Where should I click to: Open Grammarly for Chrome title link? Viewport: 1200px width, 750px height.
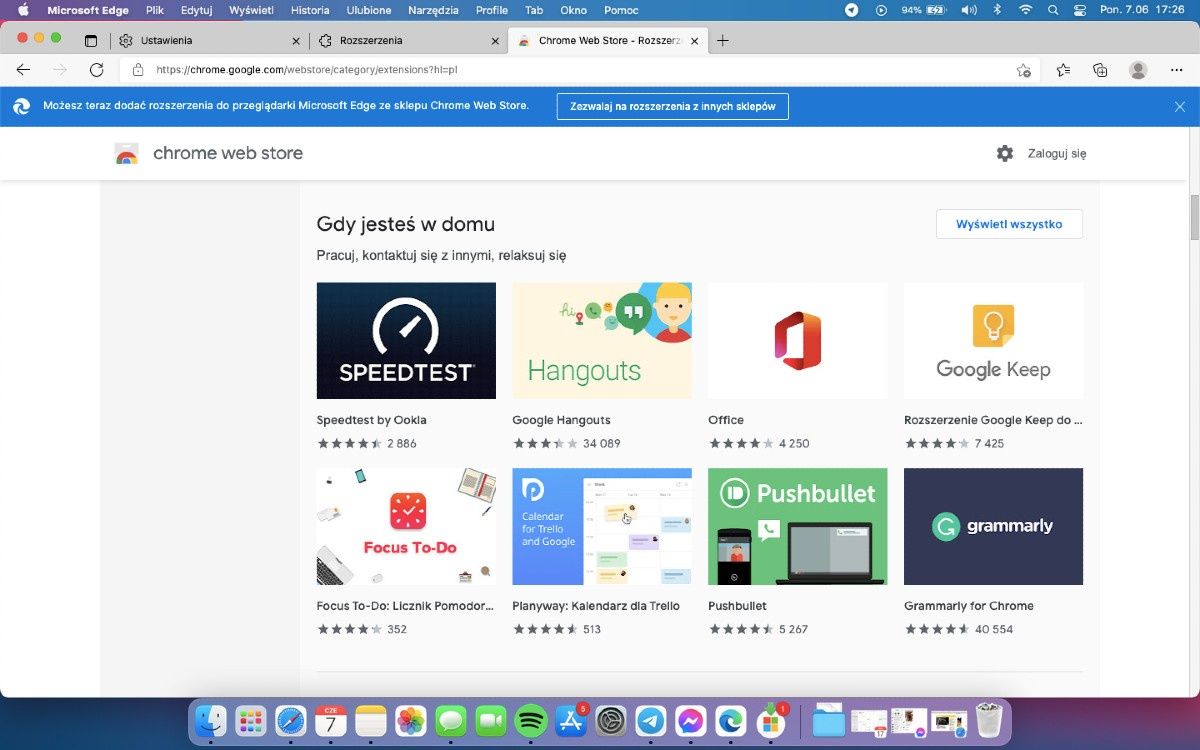tap(969, 606)
